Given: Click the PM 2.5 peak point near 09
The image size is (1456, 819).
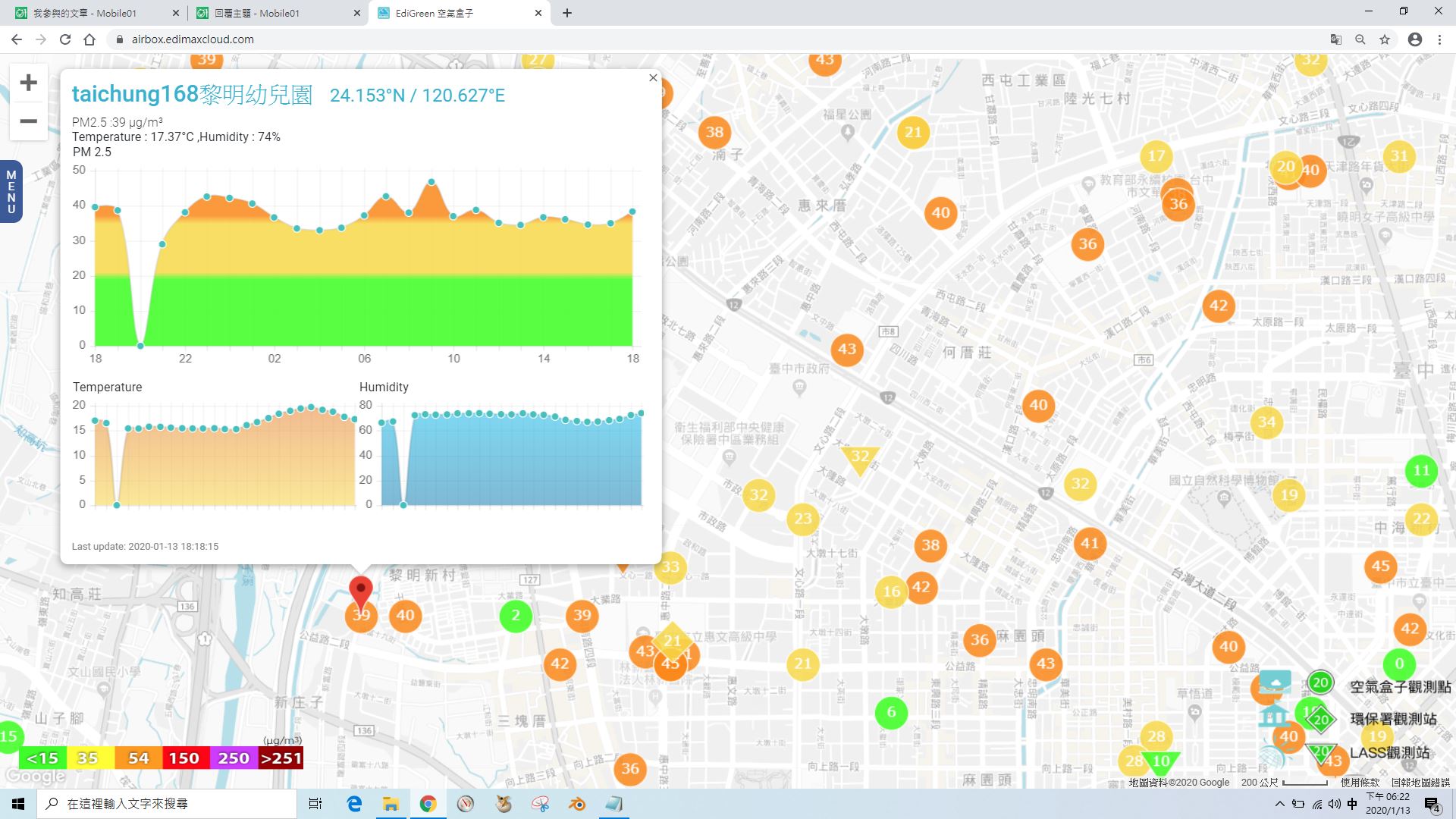Looking at the screenshot, I should [x=431, y=182].
